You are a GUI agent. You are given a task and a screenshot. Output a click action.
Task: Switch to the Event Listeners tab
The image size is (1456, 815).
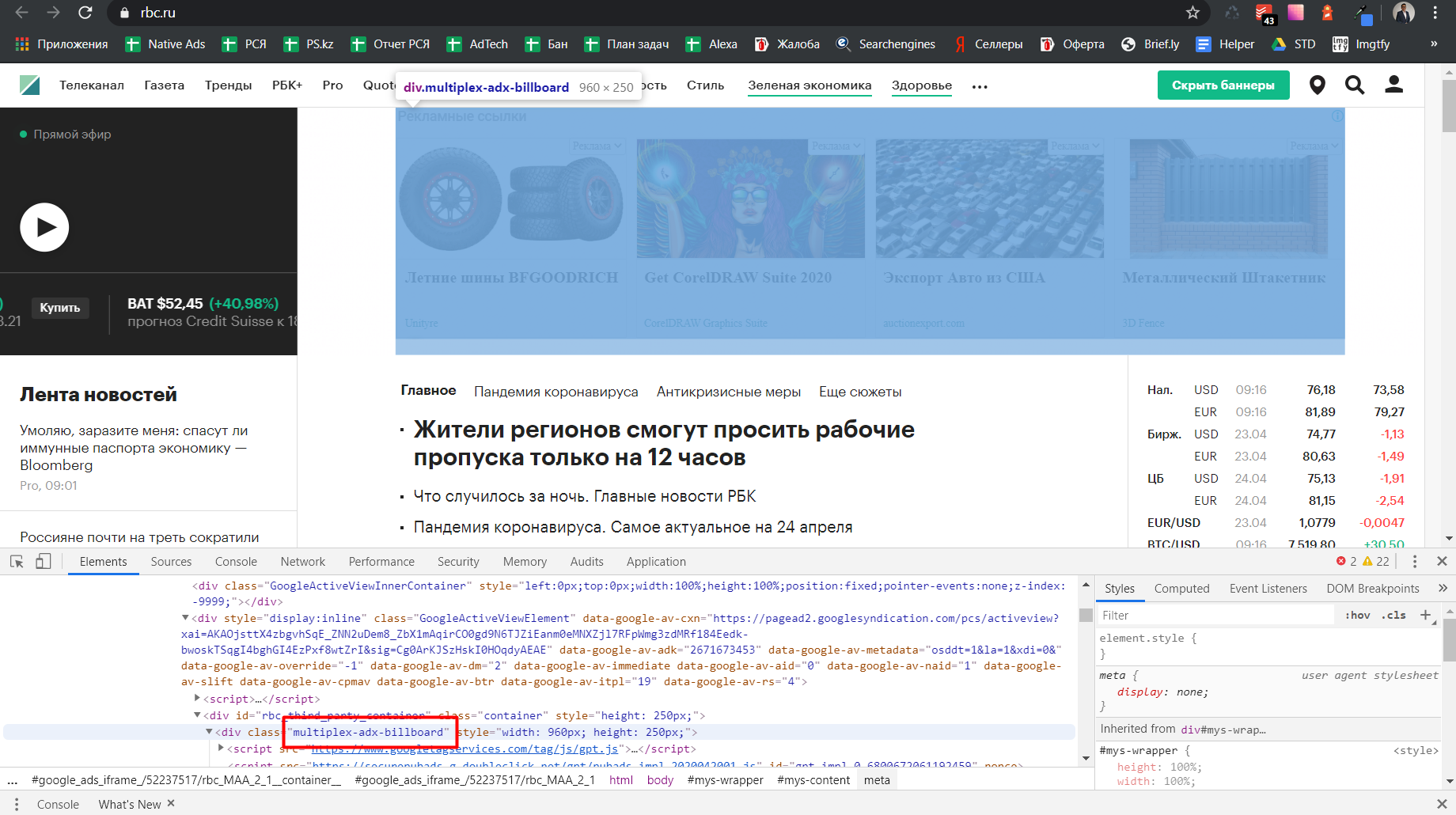click(x=1268, y=589)
